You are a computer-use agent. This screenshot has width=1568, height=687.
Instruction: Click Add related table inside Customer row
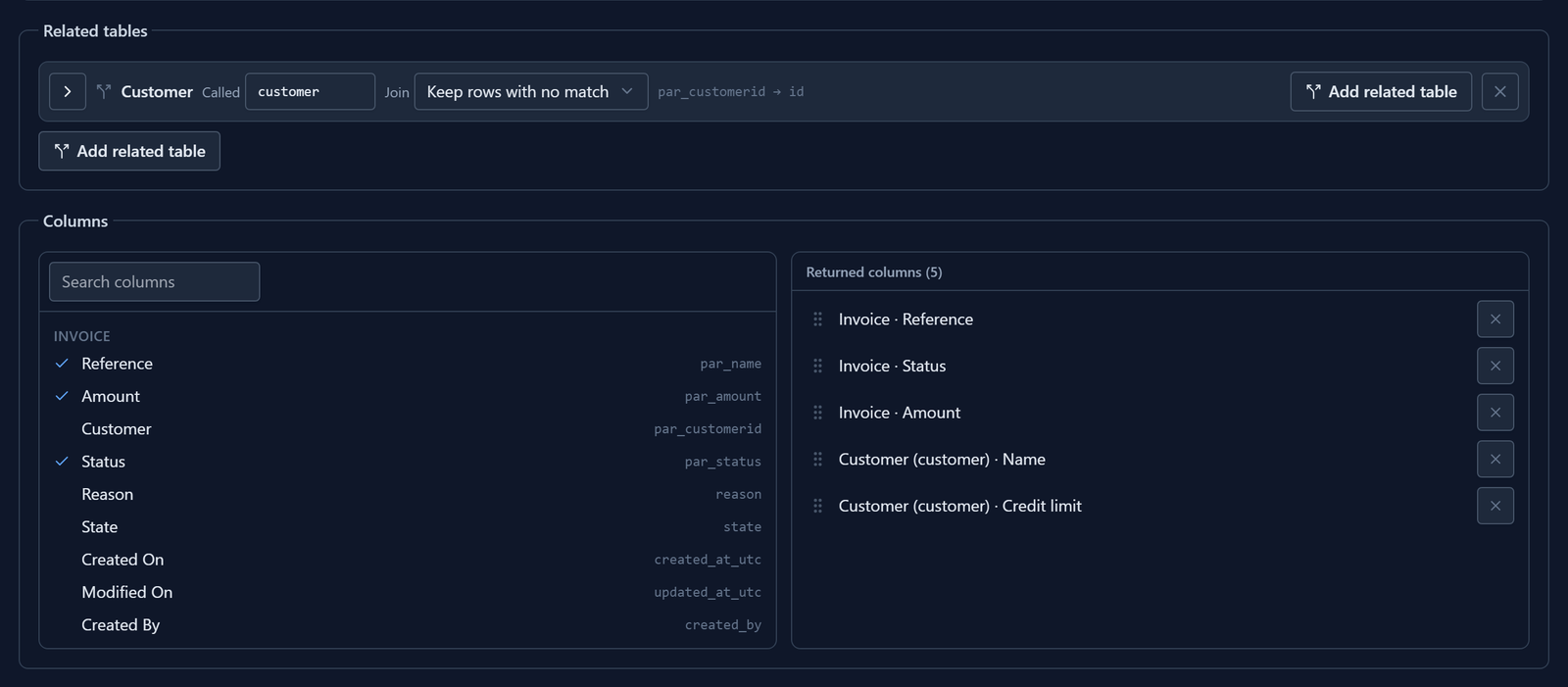click(x=1381, y=91)
